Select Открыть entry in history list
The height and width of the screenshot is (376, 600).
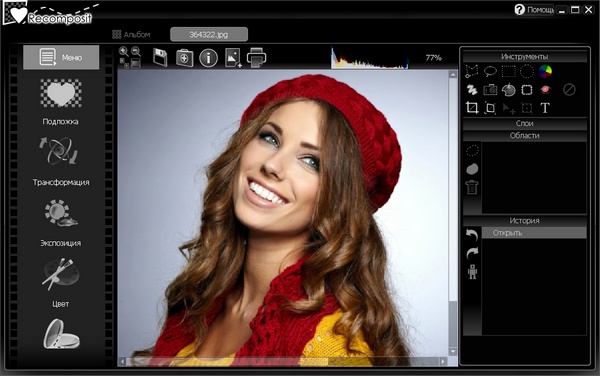click(534, 233)
